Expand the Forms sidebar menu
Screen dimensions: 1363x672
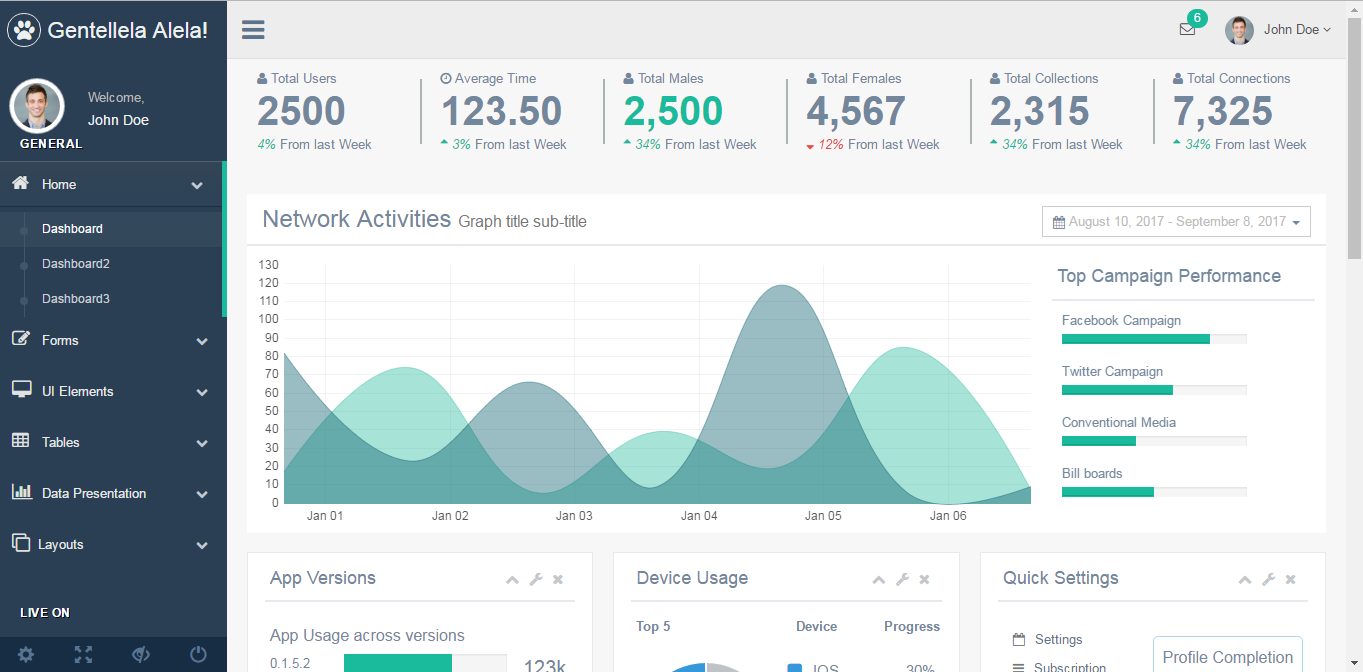[113, 340]
